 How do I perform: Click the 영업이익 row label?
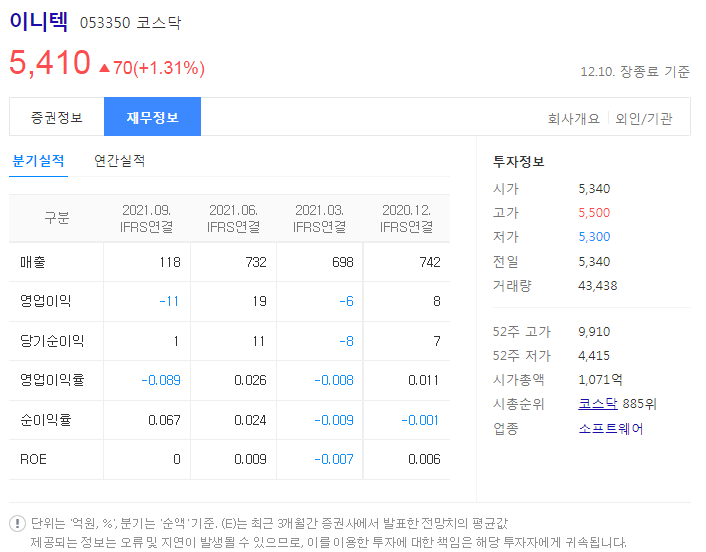tap(45, 301)
